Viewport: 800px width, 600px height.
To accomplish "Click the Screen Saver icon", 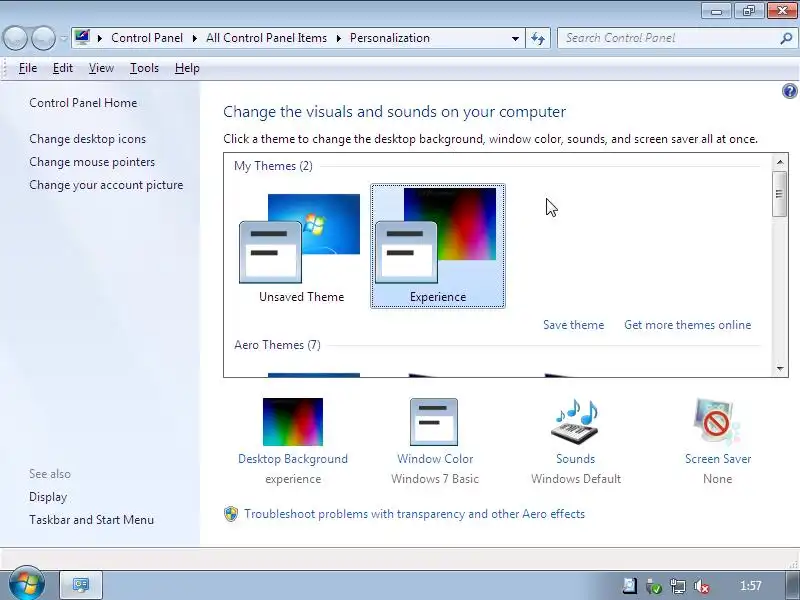I will click(717, 422).
